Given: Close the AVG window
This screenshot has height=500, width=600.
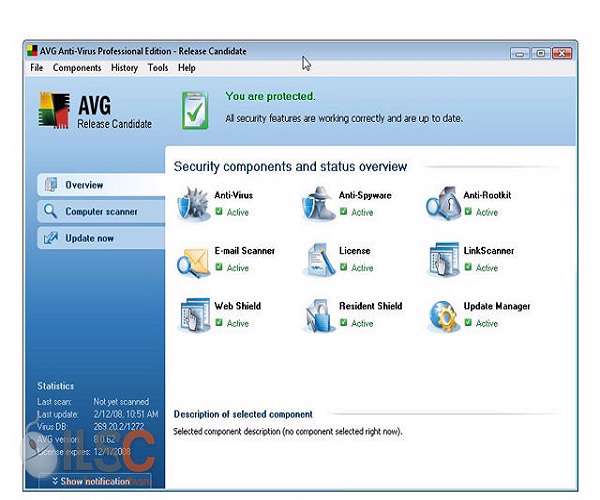Looking at the screenshot, I should coord(562,53).
